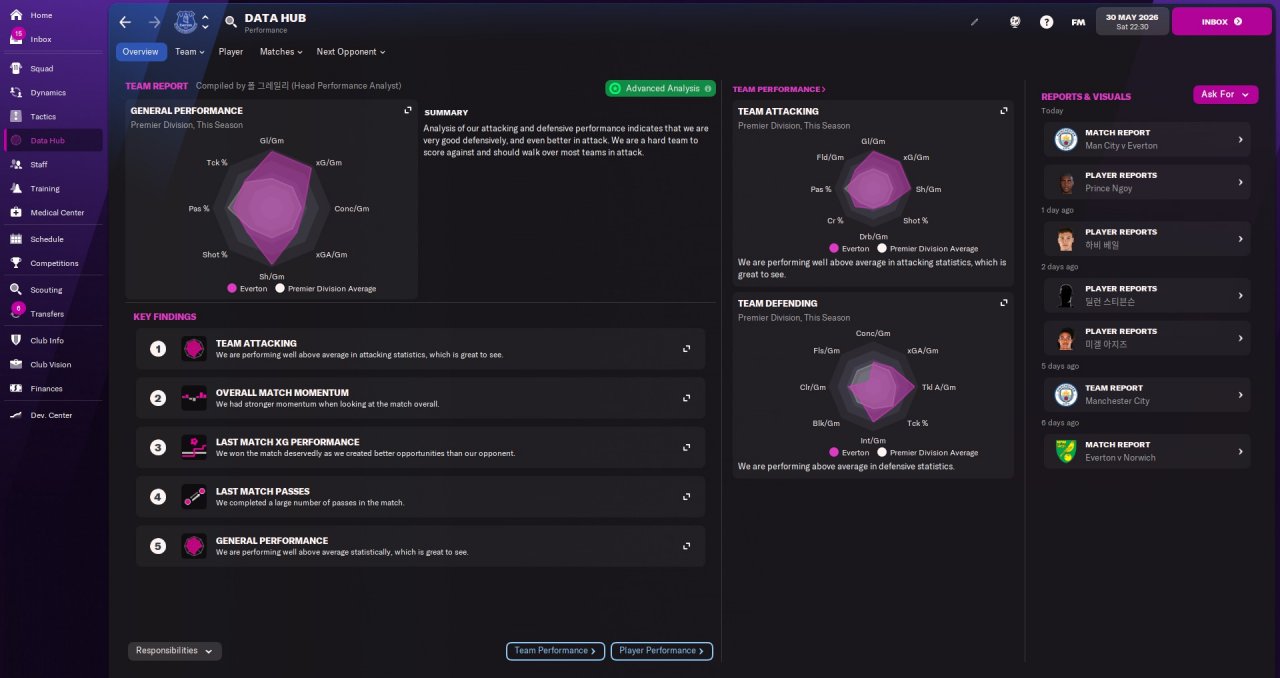Screen dimensions: 1280x678
Task: Click General Performance key finding row
Action: 421,546
